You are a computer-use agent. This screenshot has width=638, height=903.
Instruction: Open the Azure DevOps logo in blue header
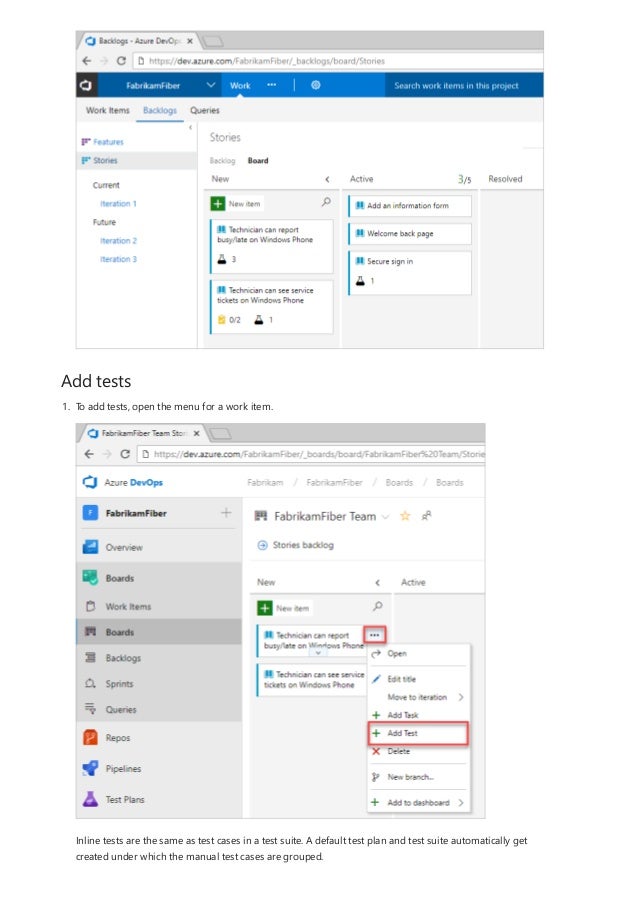click(x=86, y=85)
